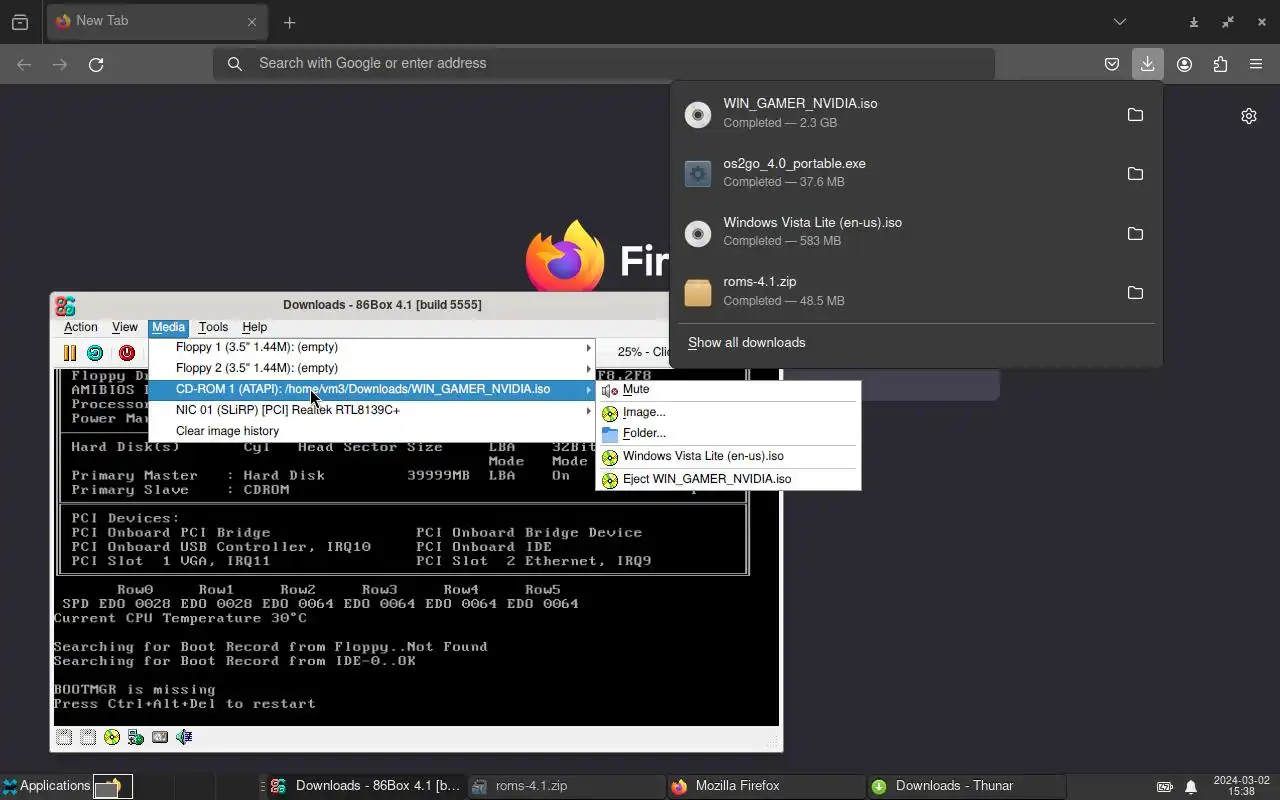Close the New Tab tab
Screen dimensions: 1280x800
tap(252, 21)
